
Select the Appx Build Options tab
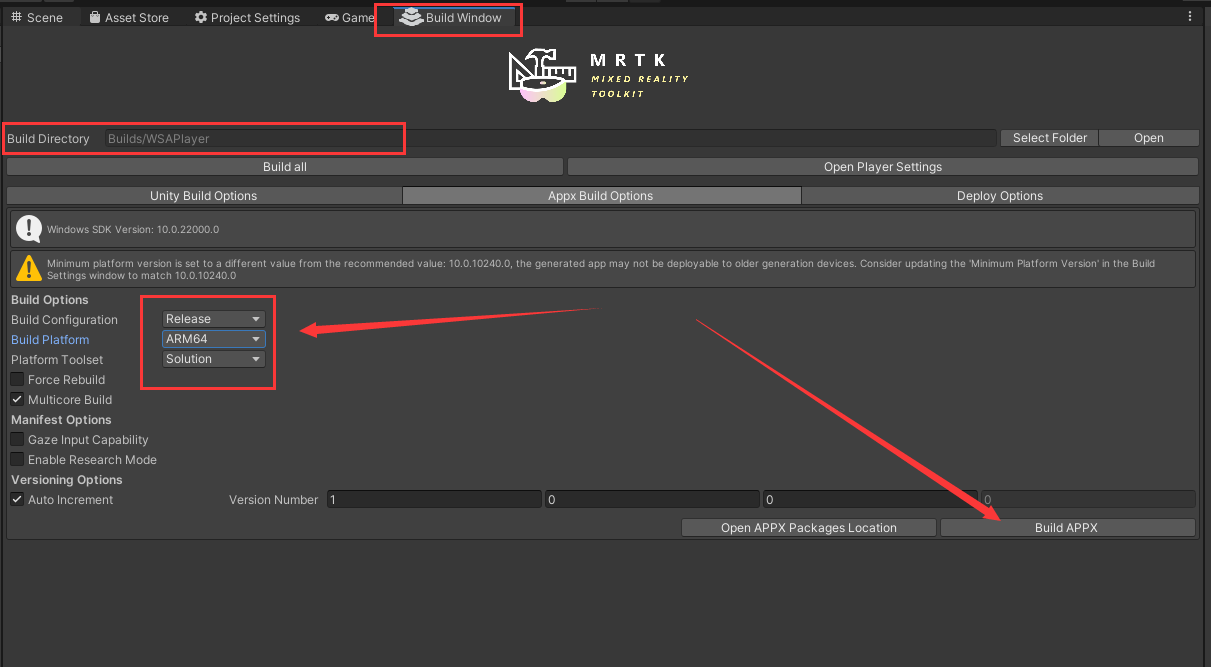coord(600,196)
